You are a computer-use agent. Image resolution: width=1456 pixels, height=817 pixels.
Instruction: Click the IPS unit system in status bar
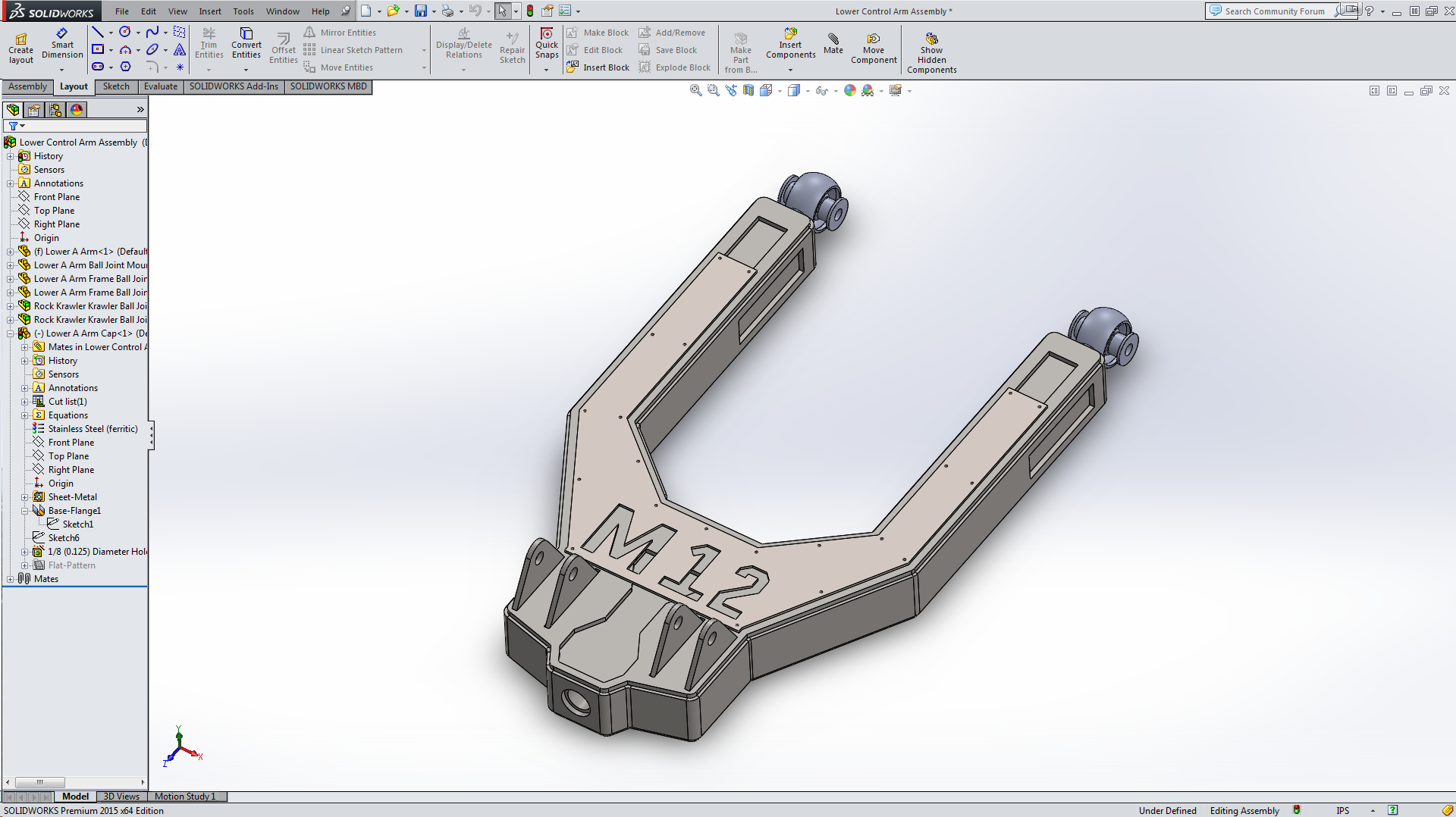tap(1342, 810)
